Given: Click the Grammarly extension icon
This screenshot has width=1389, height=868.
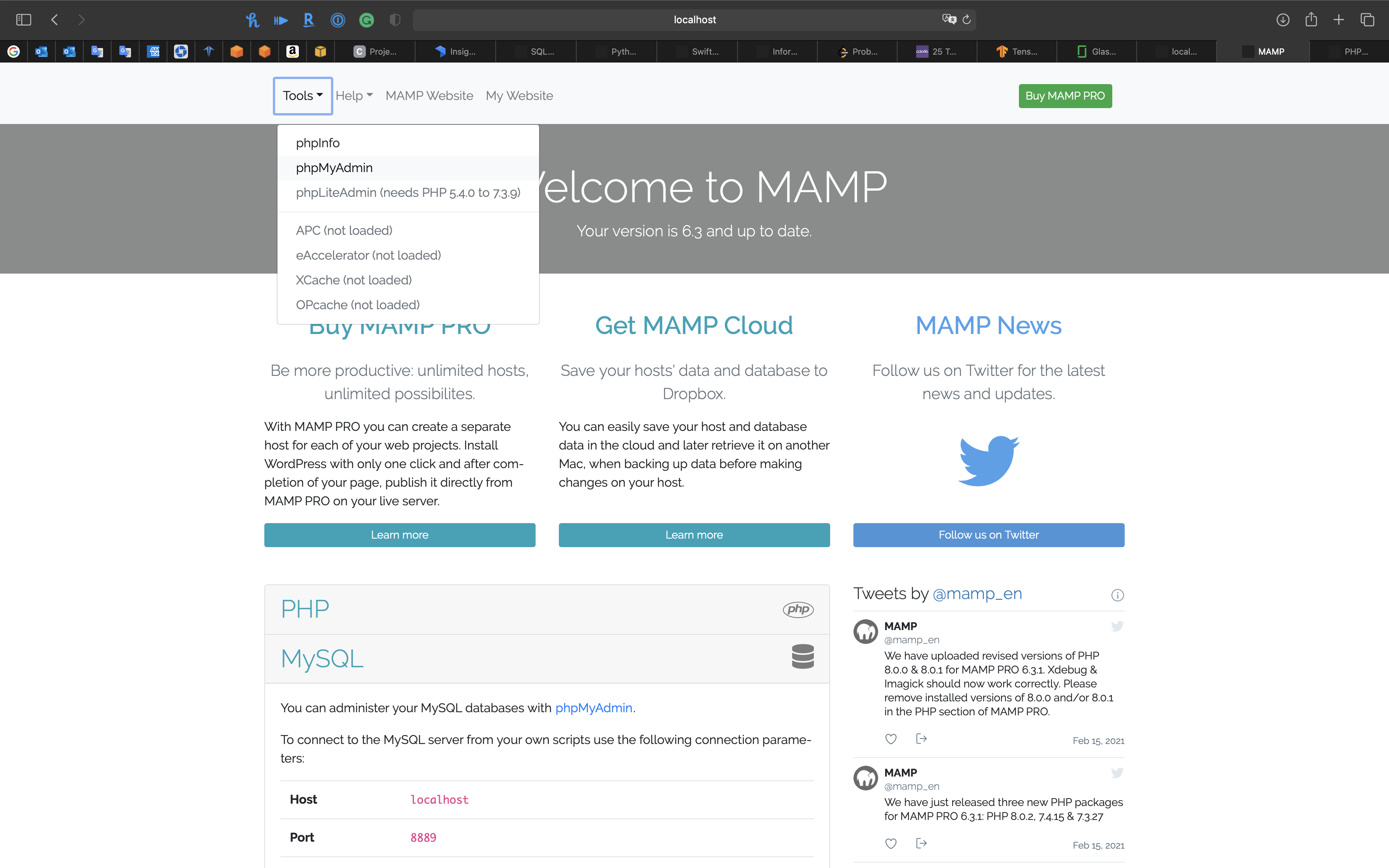Looking at the screenshot, I should (x=366, y=20).
